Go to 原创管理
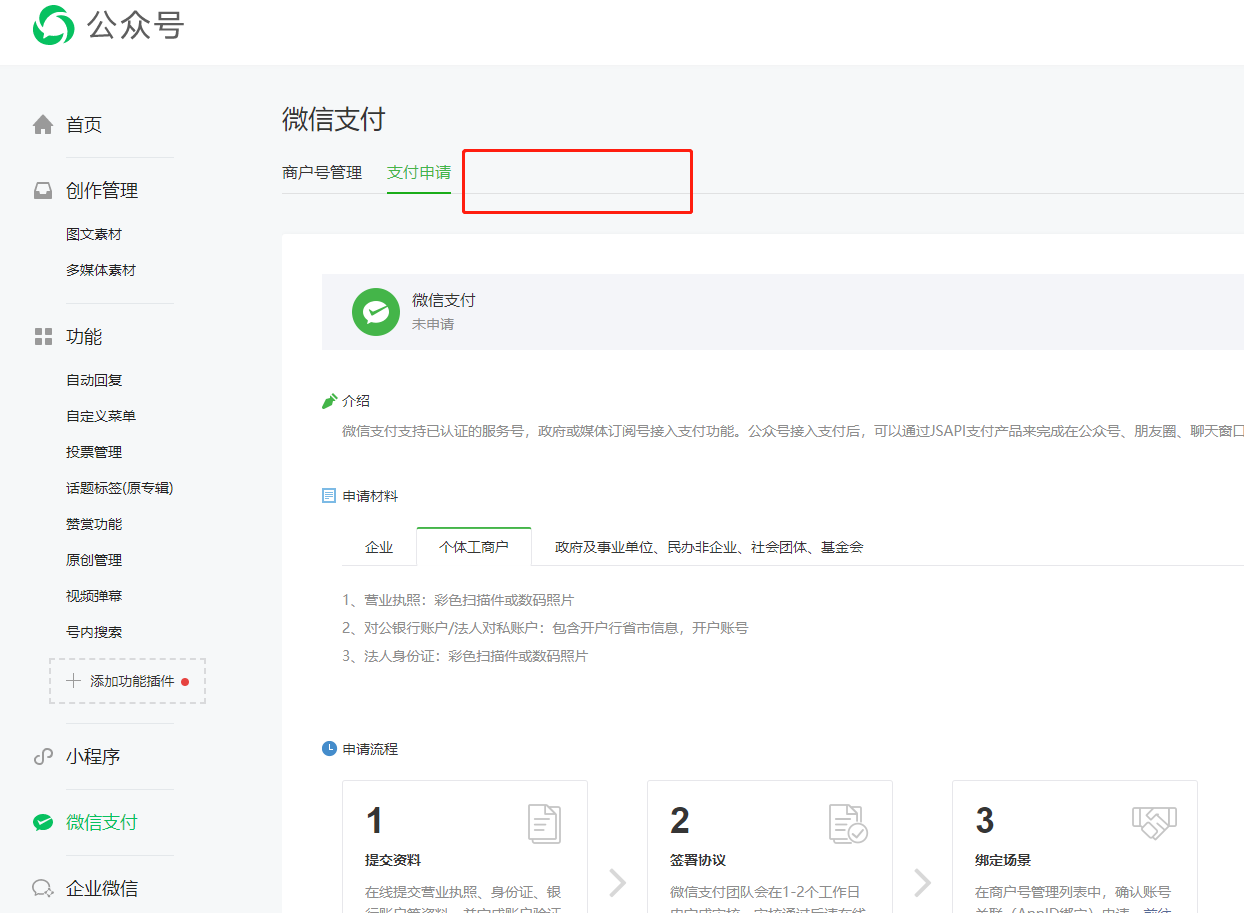The width and height of the screenshot is (1244, 913). [94, 560]
